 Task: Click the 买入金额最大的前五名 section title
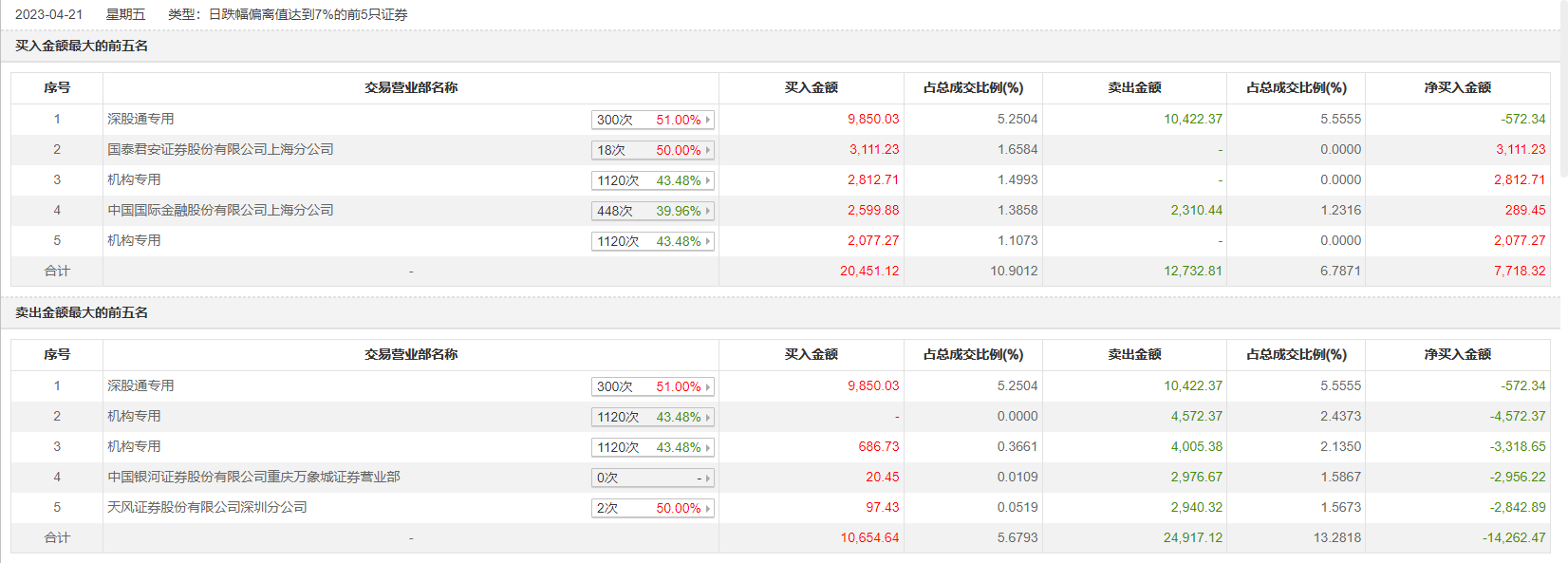click(x=82, y=46)
